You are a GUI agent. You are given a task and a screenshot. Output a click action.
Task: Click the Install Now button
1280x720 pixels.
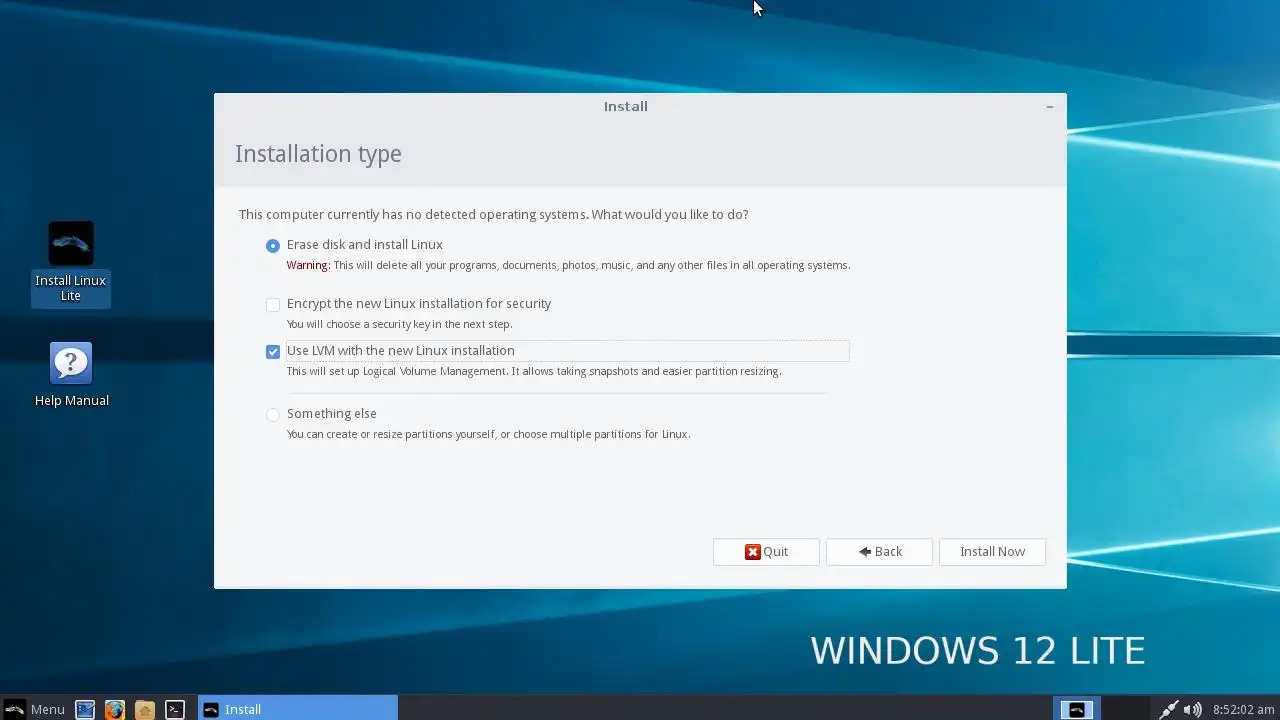point(992,552)
